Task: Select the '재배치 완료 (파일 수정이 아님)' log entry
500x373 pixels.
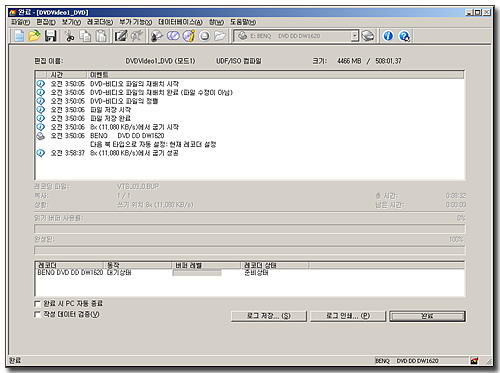Action: (161, 92)
